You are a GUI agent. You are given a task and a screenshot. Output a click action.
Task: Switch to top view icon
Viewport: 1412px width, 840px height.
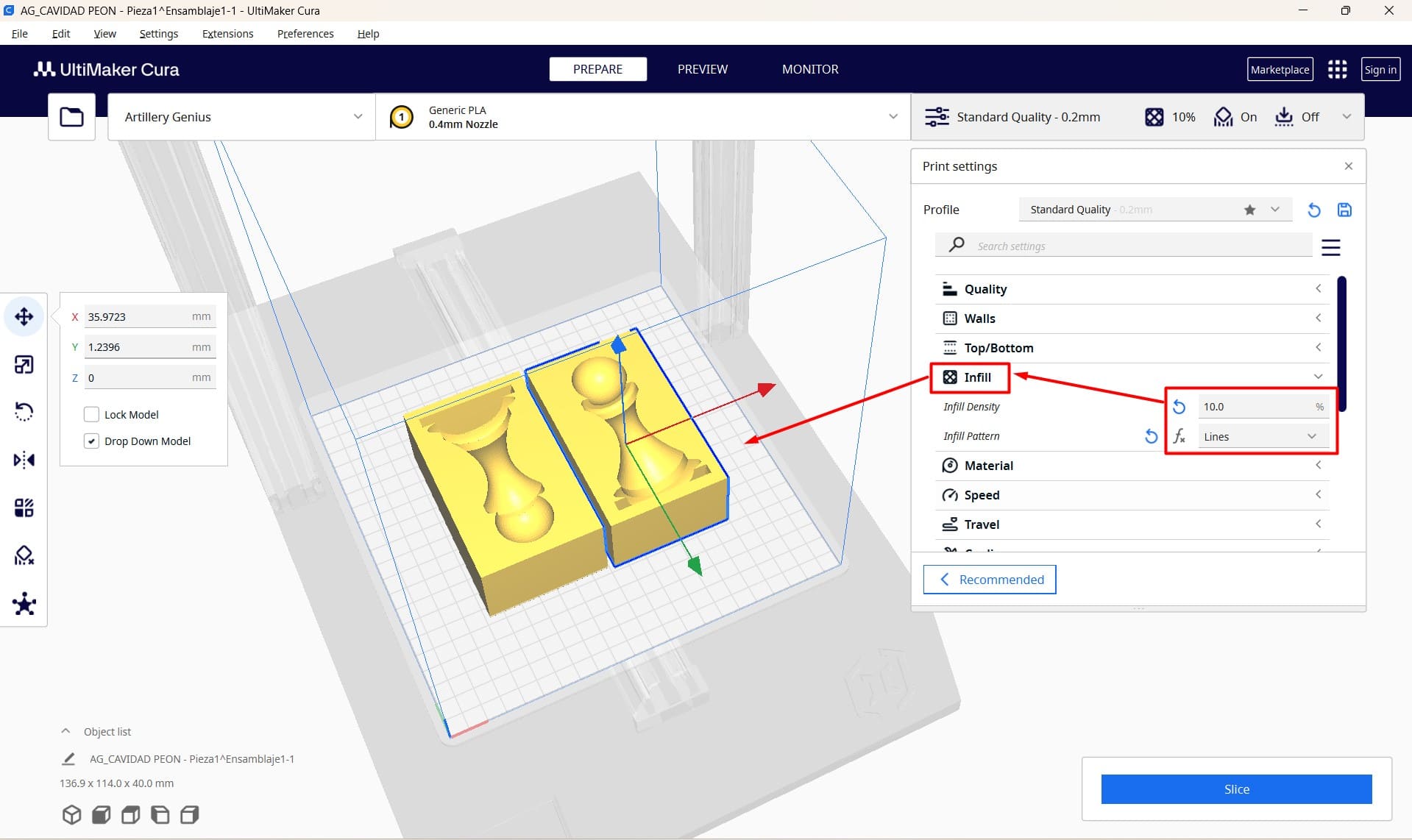click(x=131, y=814)
